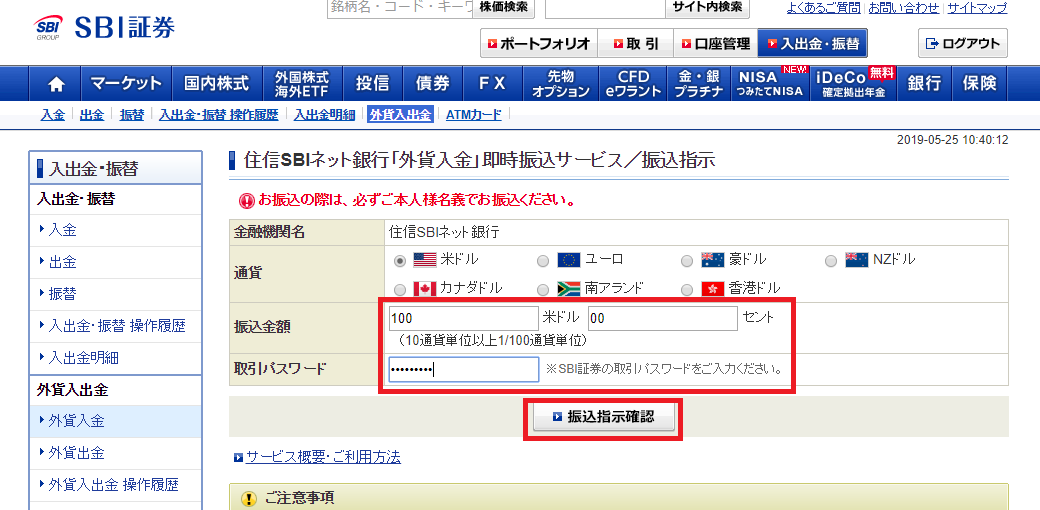1040x510 pixels.
Task: Open the よくあるご質問 link
Action: [x=823, y=8]
